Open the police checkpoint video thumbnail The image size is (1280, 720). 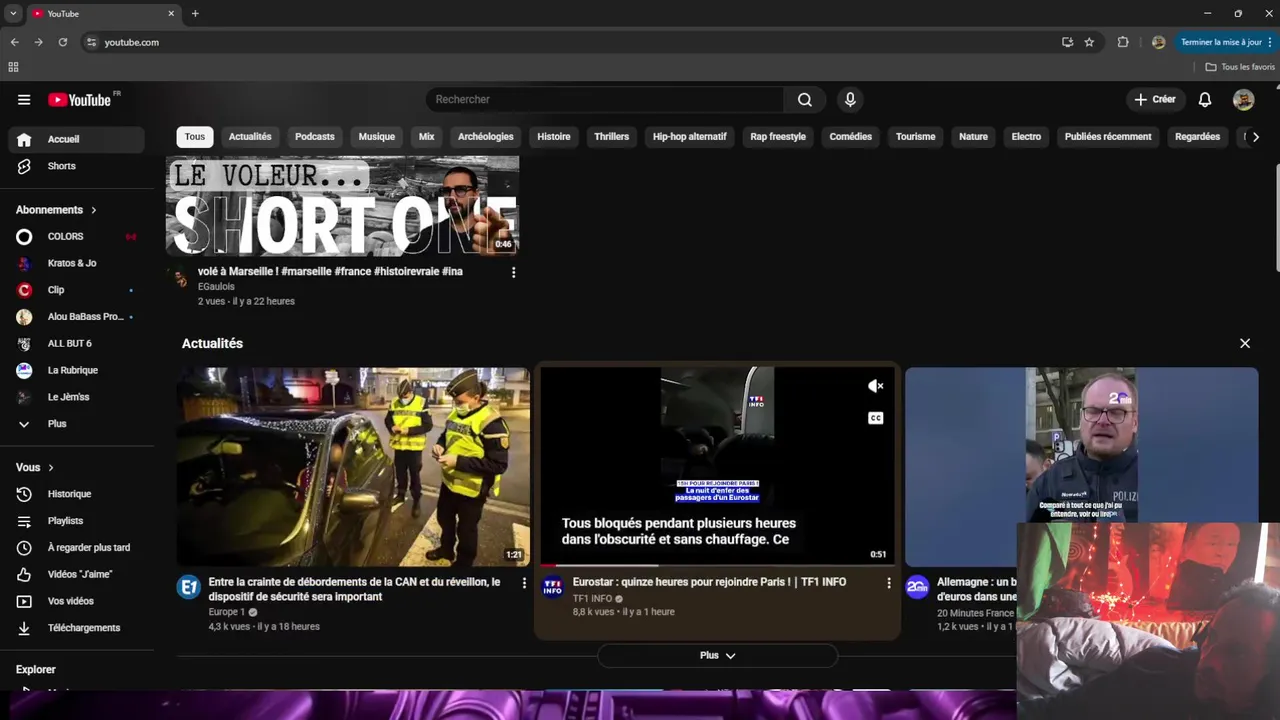(353, 467)
